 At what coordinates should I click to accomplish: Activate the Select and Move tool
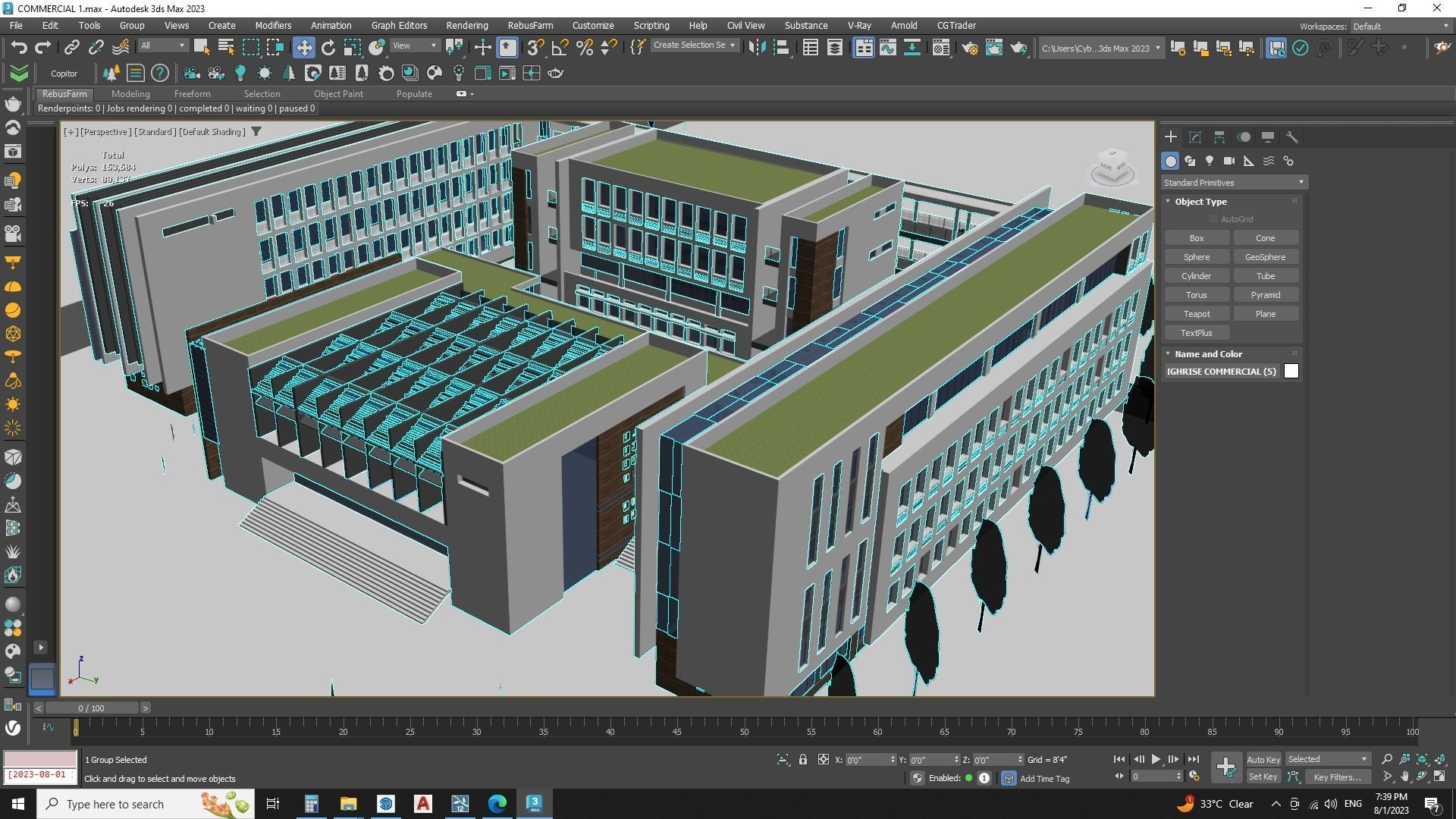(303, 47)
